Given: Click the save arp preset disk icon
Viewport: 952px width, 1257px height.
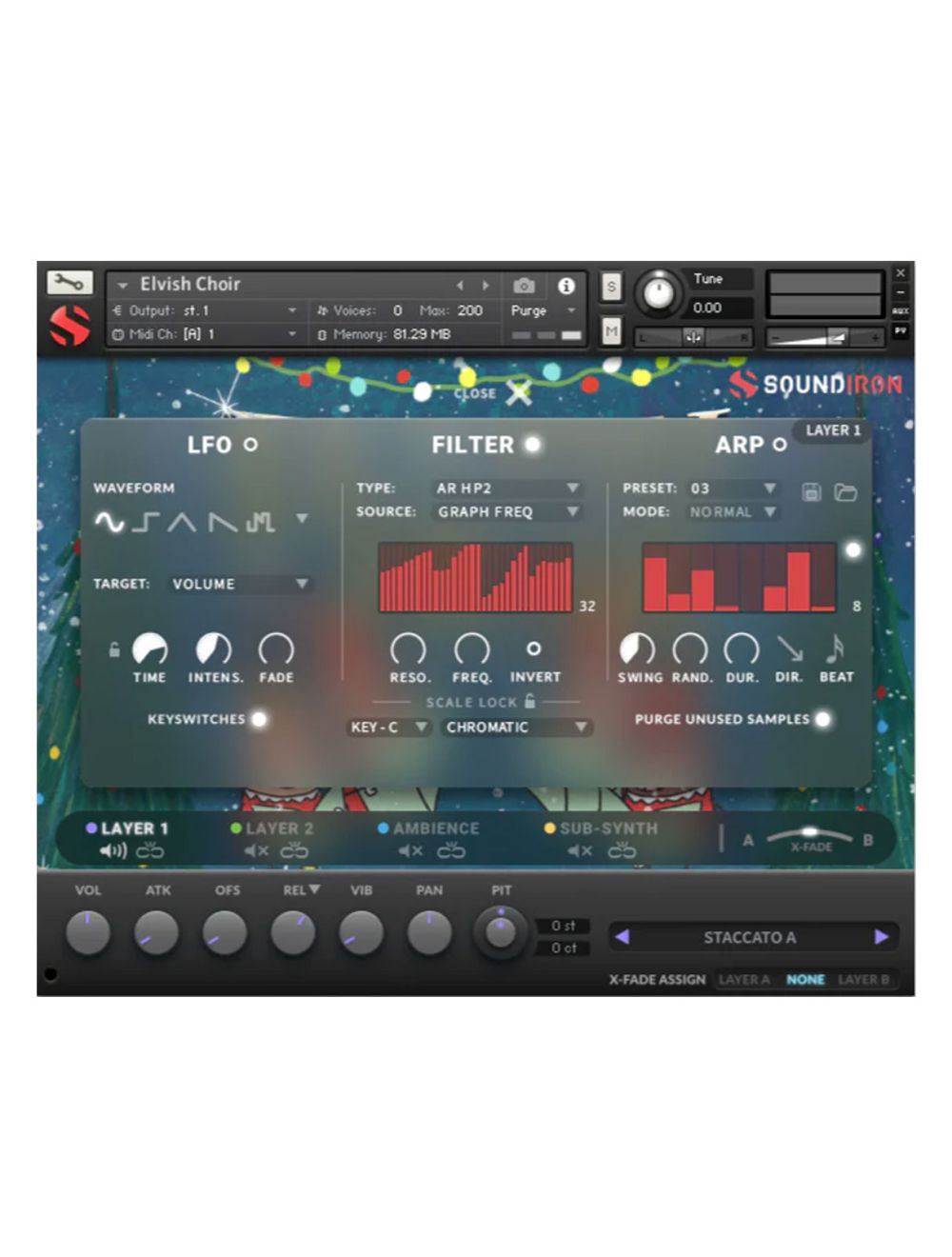Looking at the screenshot, I should tap(811, 491).
